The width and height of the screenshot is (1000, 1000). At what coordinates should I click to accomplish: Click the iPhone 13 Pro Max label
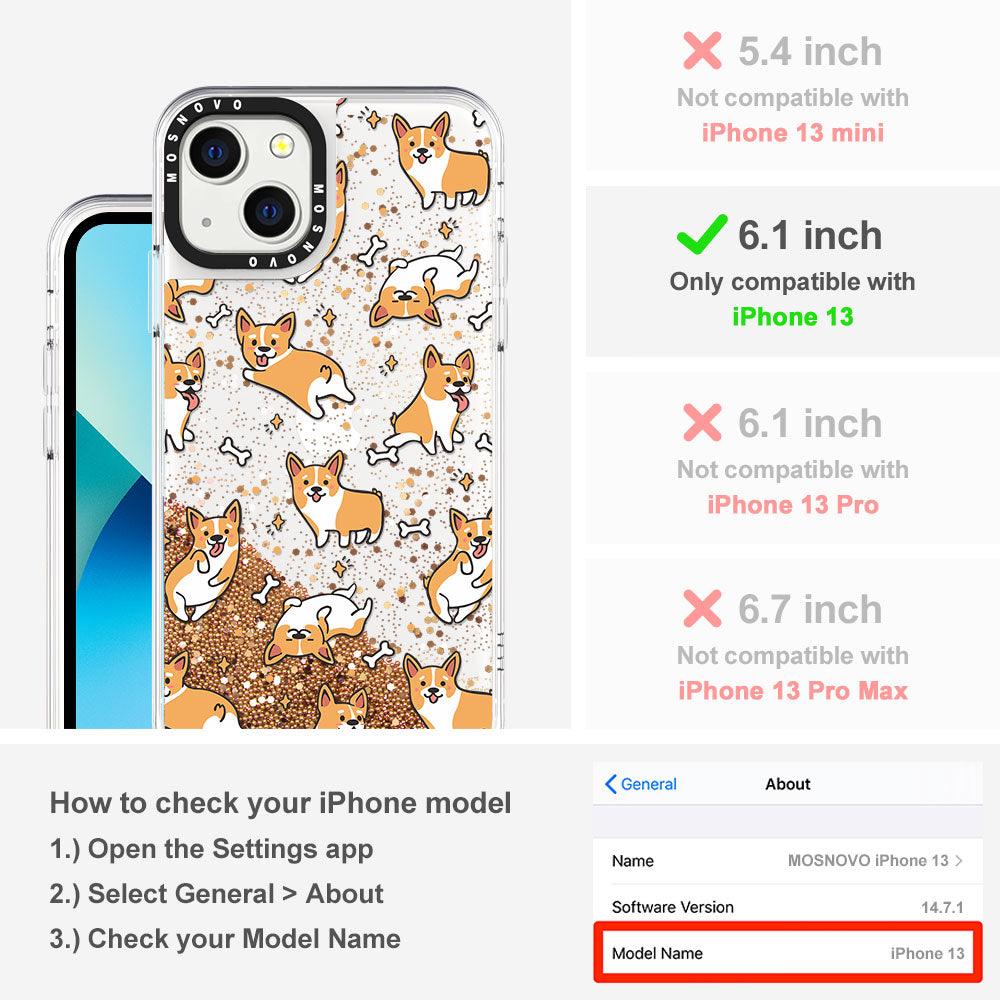(793, 691)
